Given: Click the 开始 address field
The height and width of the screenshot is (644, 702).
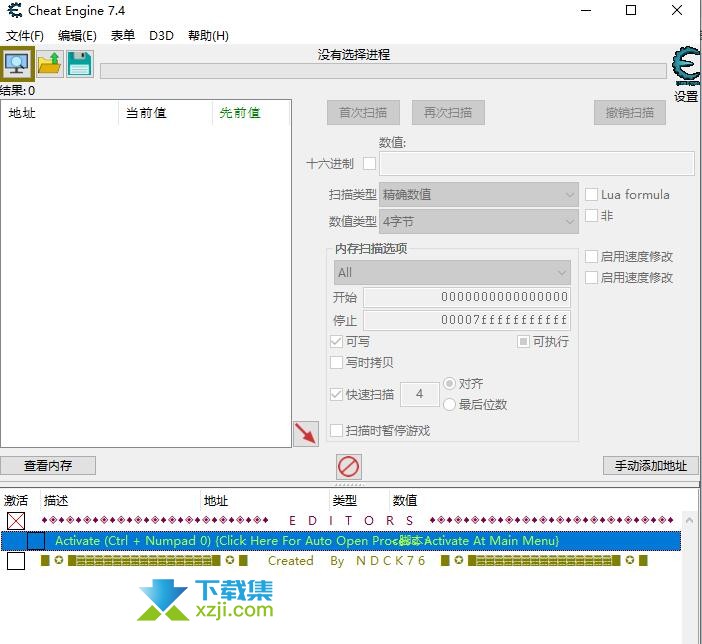Looking at the screenshot, I should click(467, 297).
